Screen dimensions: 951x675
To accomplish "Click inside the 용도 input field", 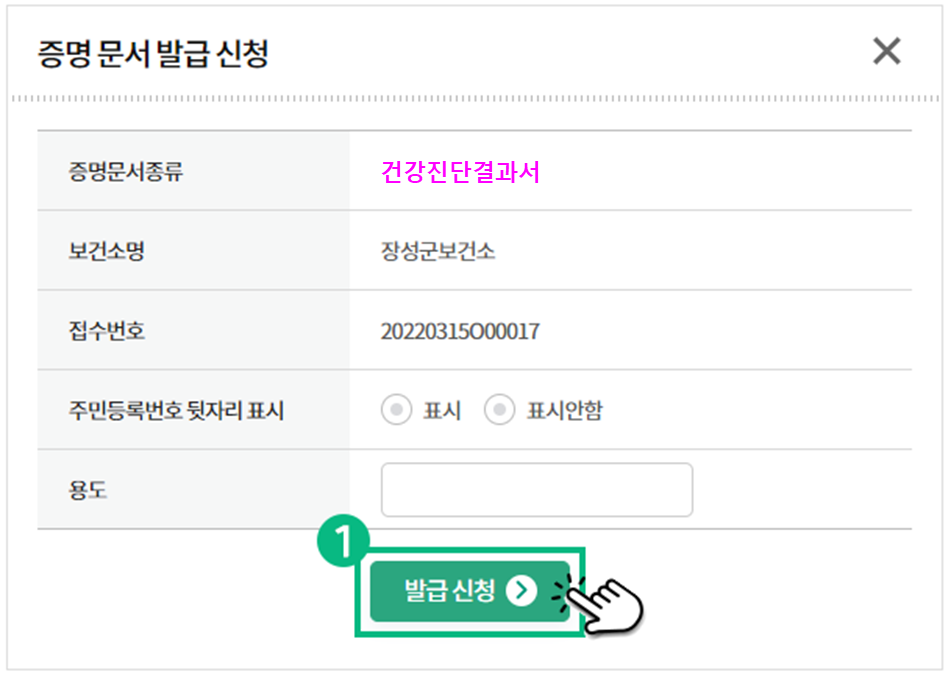I will pyautogui.click(x=537, y=490).
